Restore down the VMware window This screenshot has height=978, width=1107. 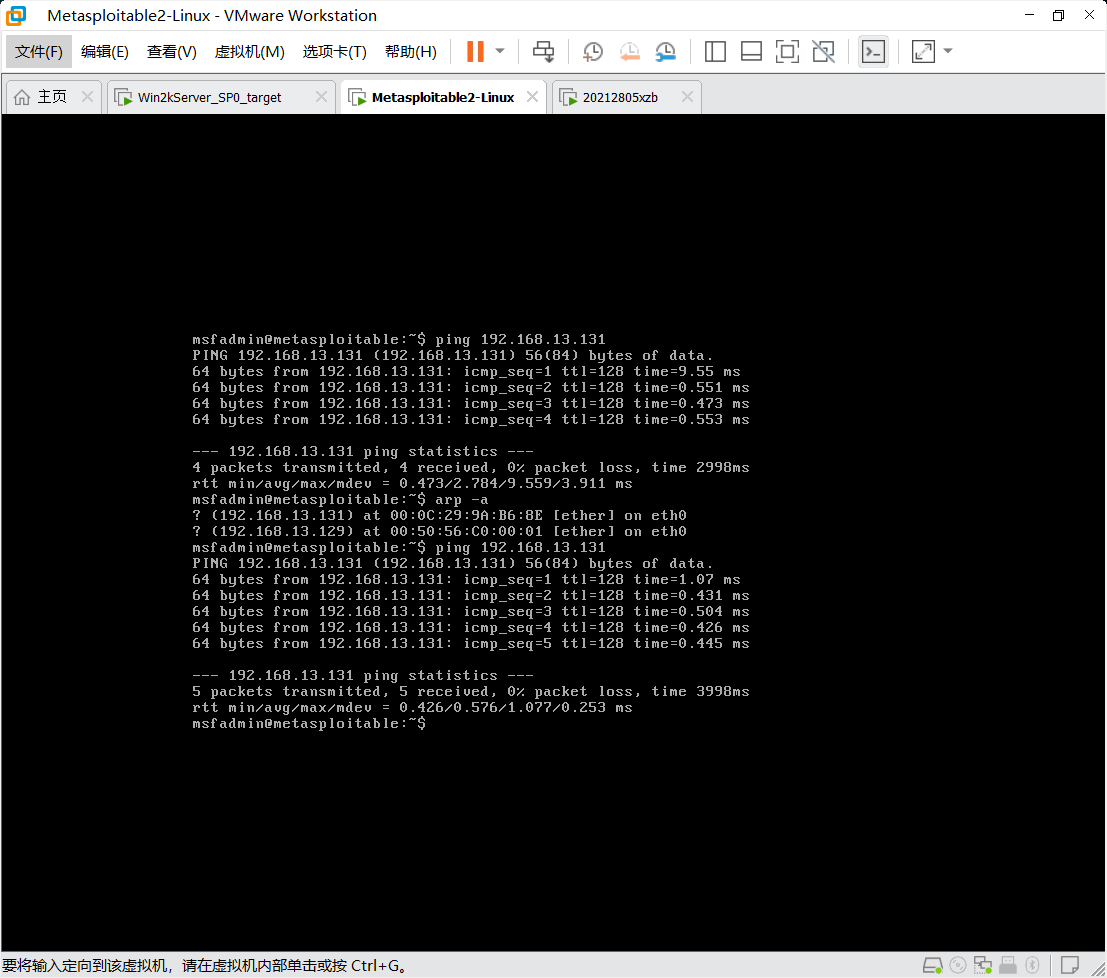[x=1058, y=16]
